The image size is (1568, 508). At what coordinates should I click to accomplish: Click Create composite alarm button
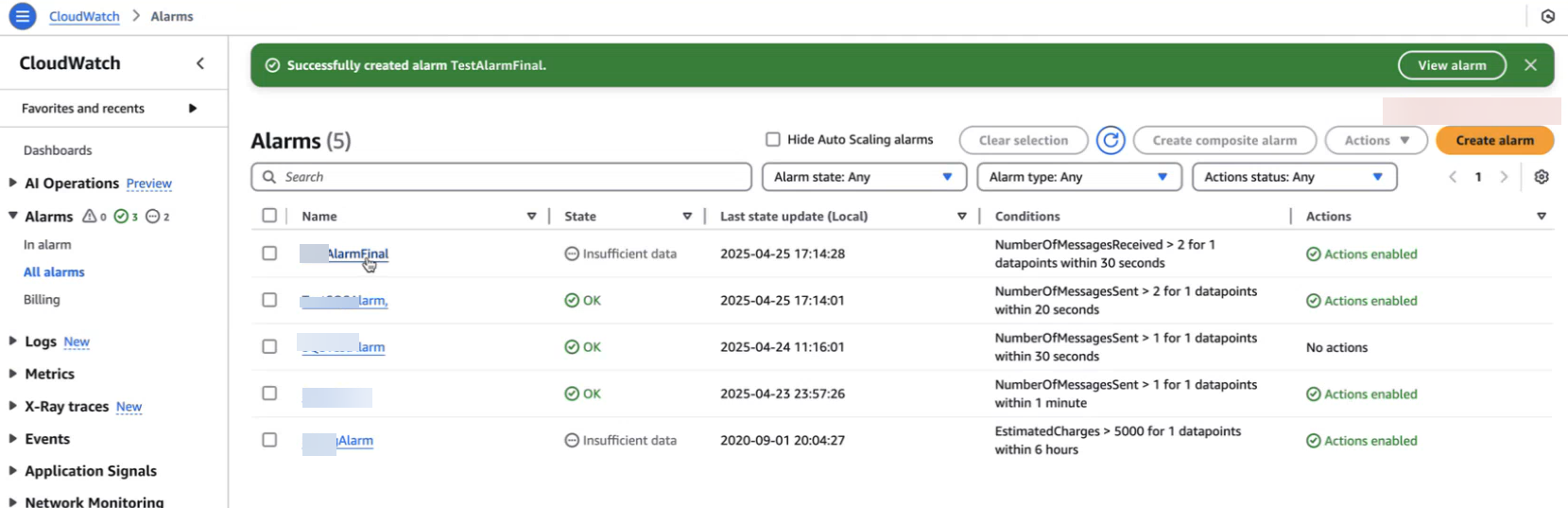tap(1224, 140)
